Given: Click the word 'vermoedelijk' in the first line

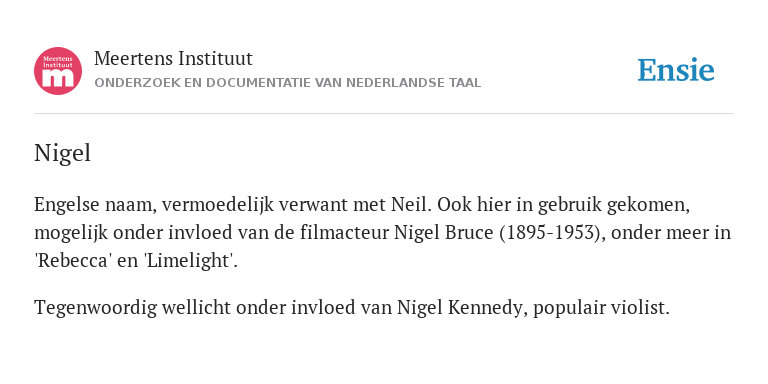Looking at the screenshot, I should click(218, 205).
